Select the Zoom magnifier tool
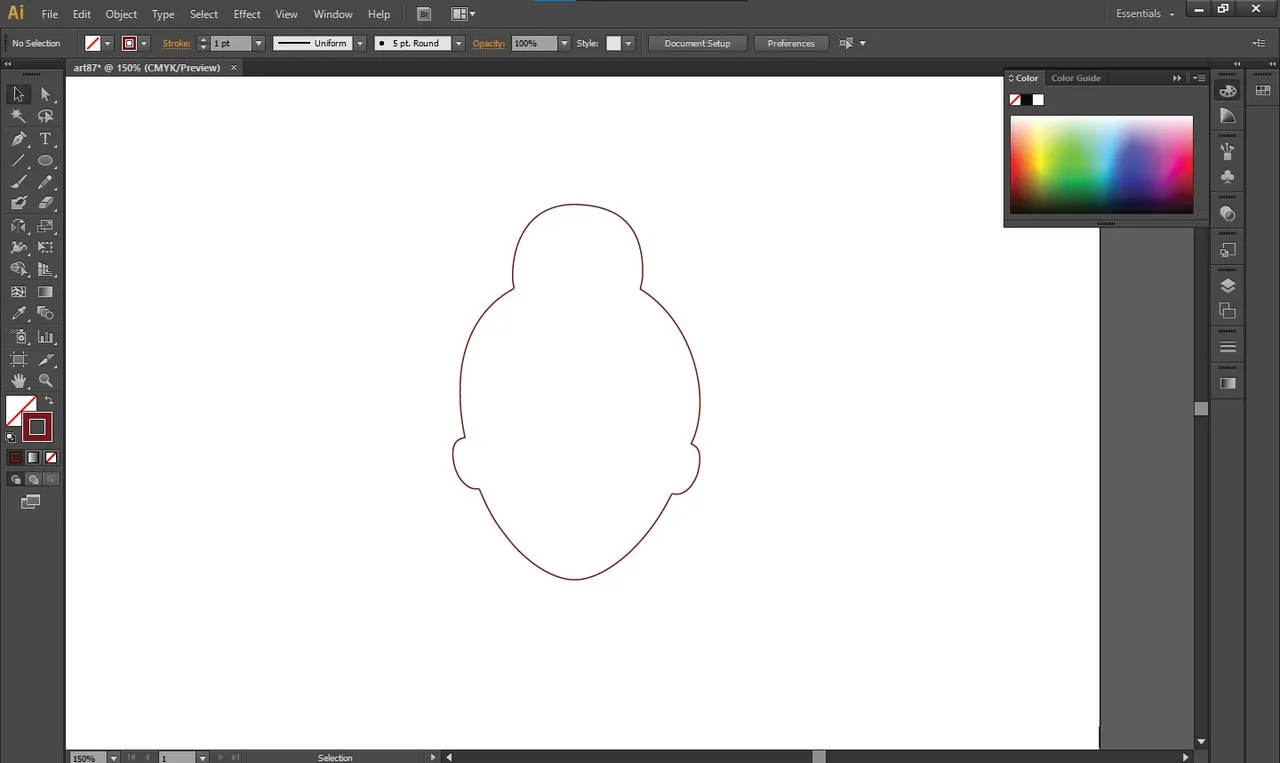This screenshot has height=763, width=1280. (45, 381)
